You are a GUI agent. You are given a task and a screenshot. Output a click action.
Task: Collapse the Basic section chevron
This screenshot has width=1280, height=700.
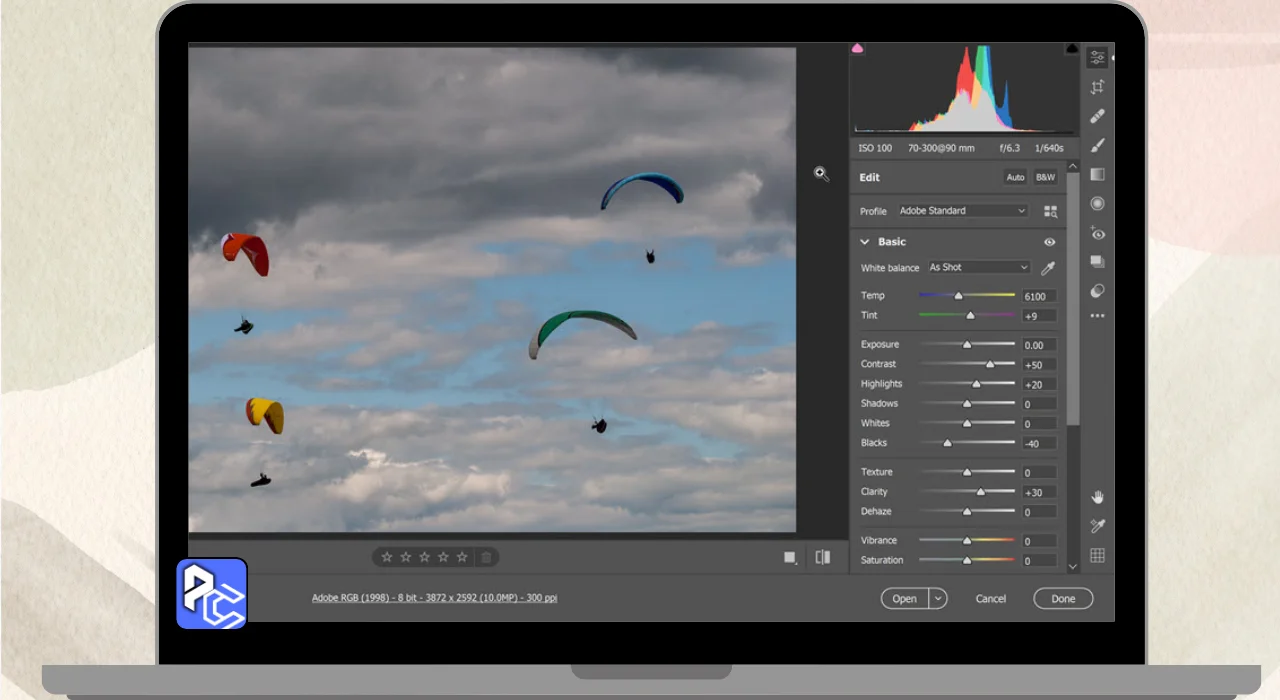point(865,242)
